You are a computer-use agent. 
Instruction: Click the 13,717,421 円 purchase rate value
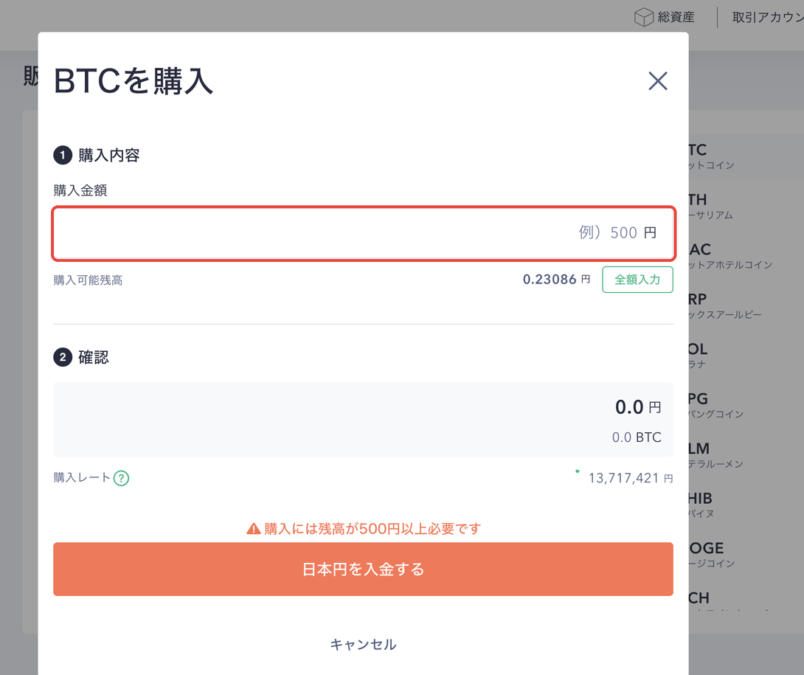click(x=630, y=478)
